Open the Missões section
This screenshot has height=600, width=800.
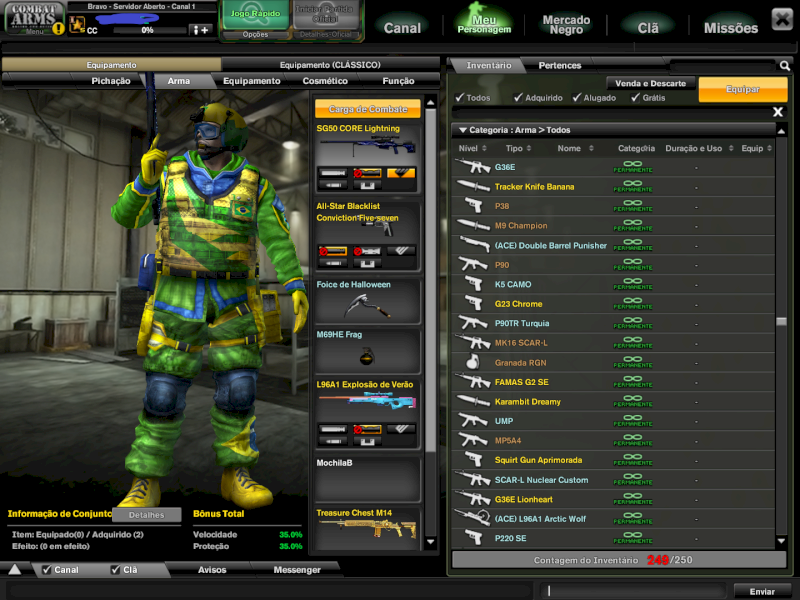tap(731, 28)
